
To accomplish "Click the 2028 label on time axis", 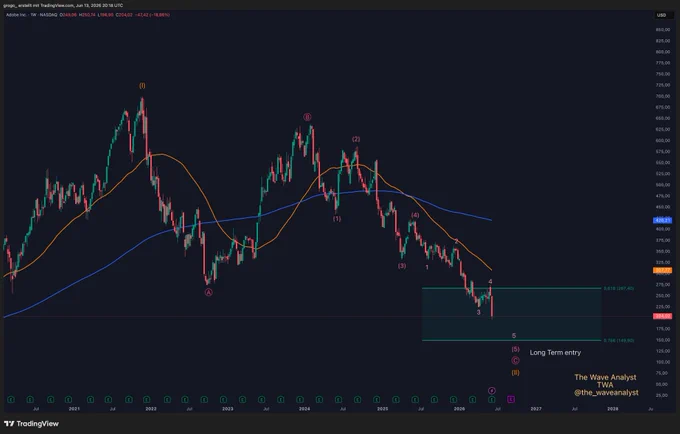I will pyautogui.click(x=613, y=408).
